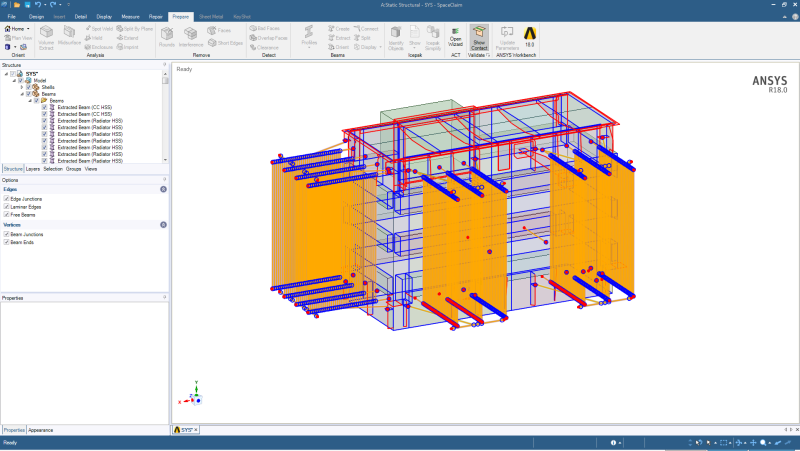The image size is (800, 451).
Task: Click the Open folder icon in title bar
Action: [x=17, y=5]
